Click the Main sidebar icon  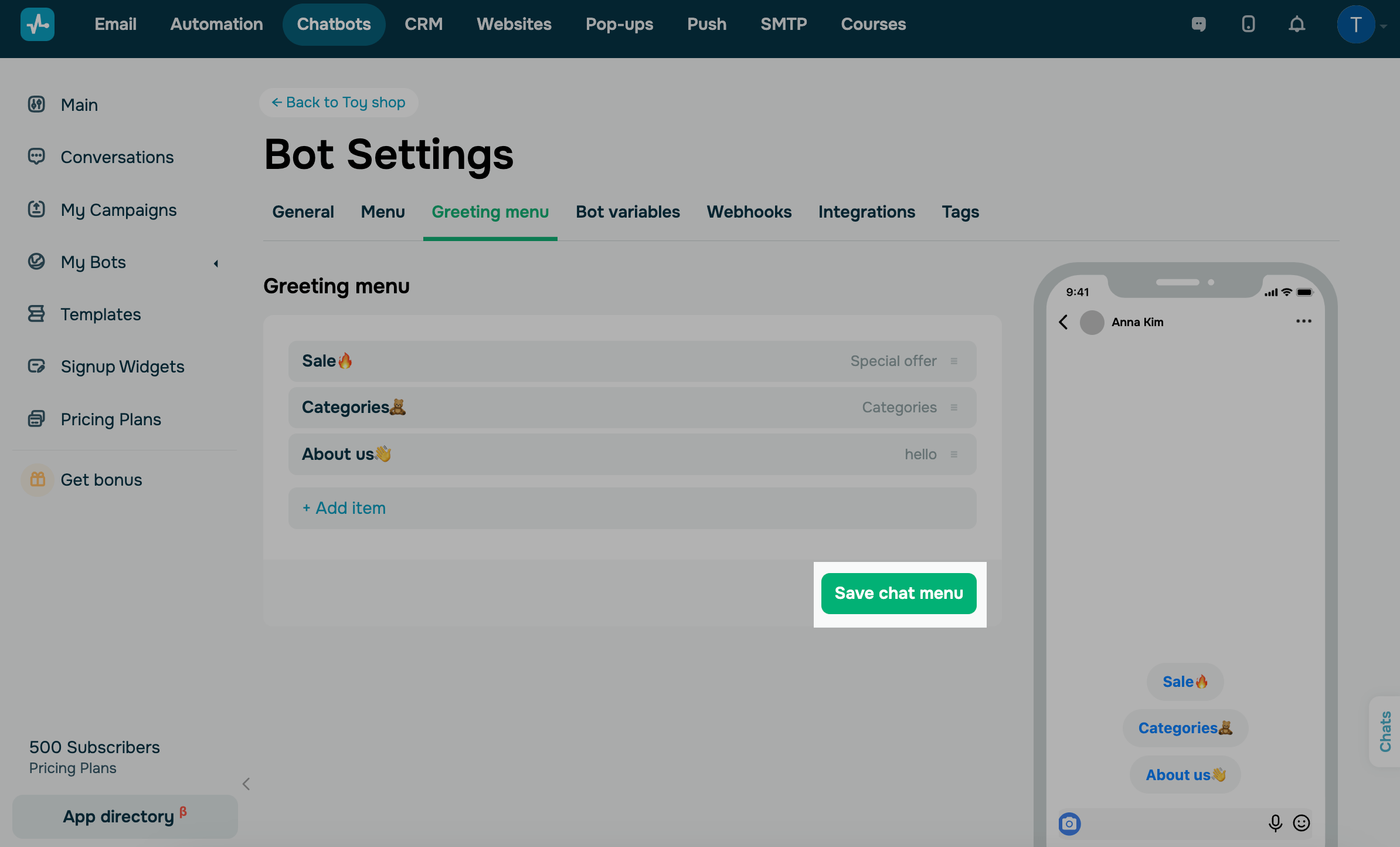(36, 104)
